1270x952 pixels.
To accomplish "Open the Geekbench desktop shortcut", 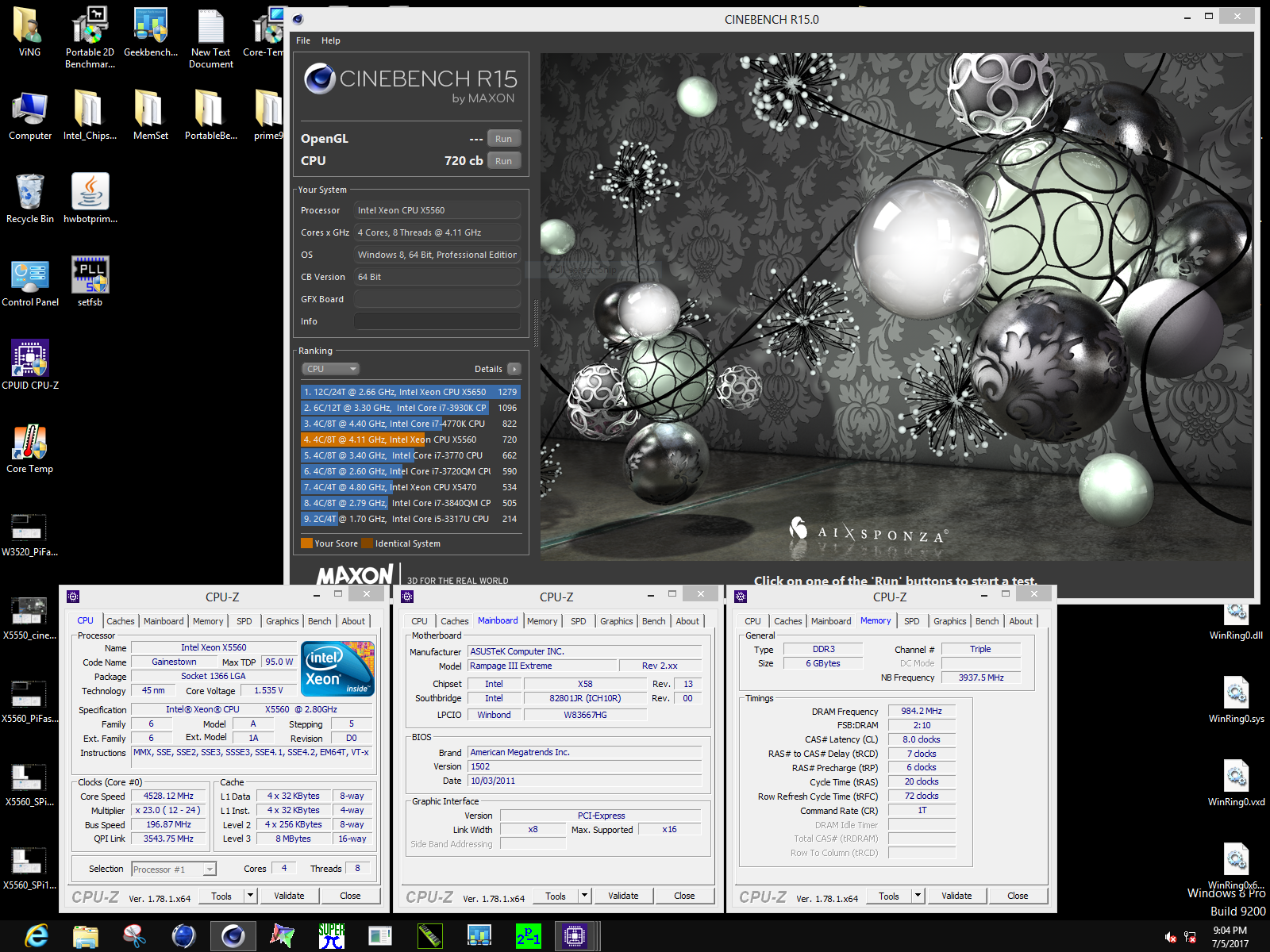I will tap(151, 32).
